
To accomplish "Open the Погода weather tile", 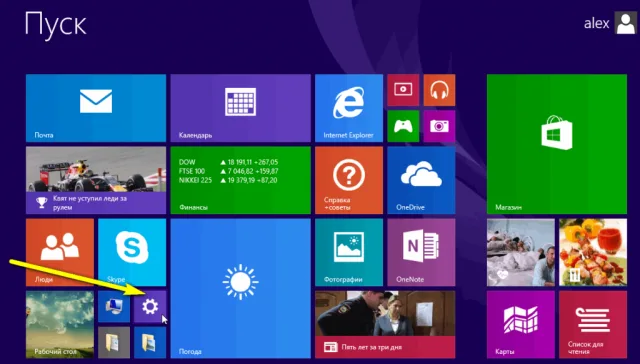I will (240, 288).
